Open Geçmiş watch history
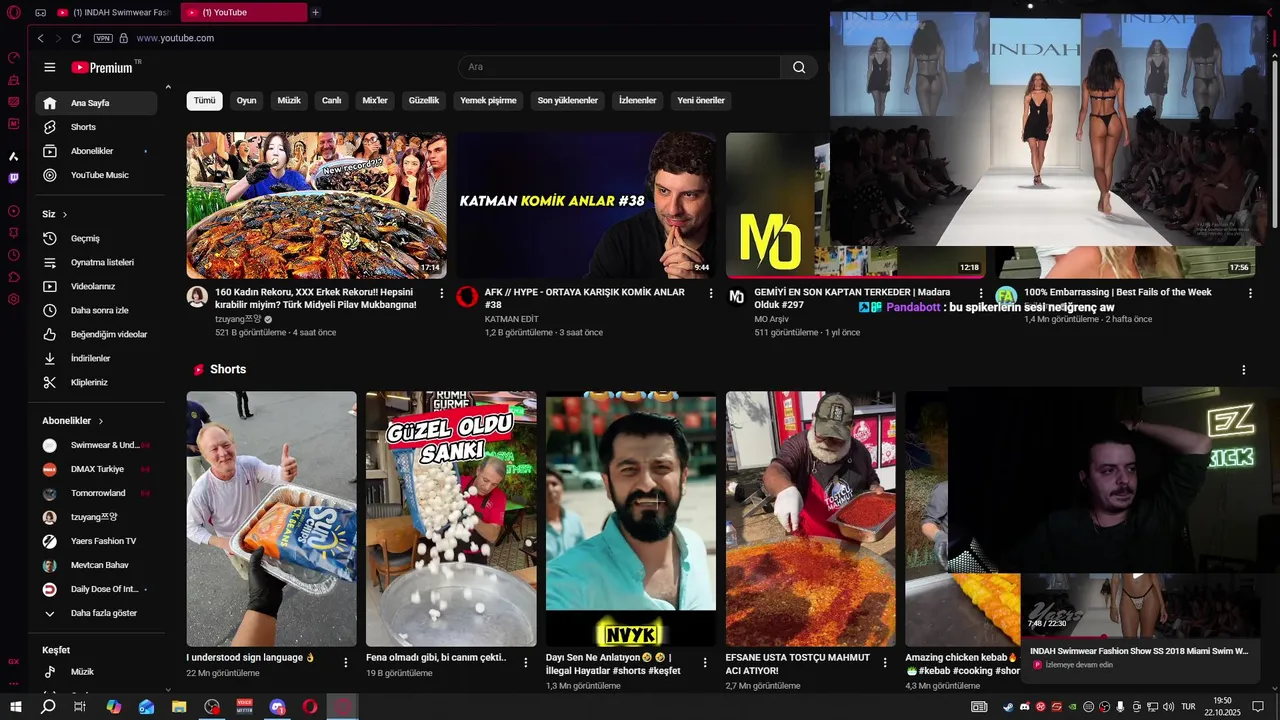This screenshot has height=720, width=1280. 96,238
